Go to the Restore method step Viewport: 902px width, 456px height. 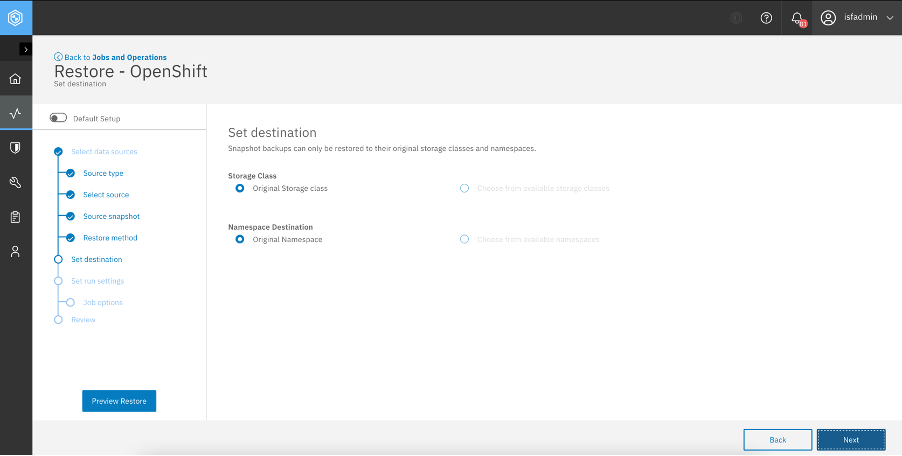(x=110, y=238)
